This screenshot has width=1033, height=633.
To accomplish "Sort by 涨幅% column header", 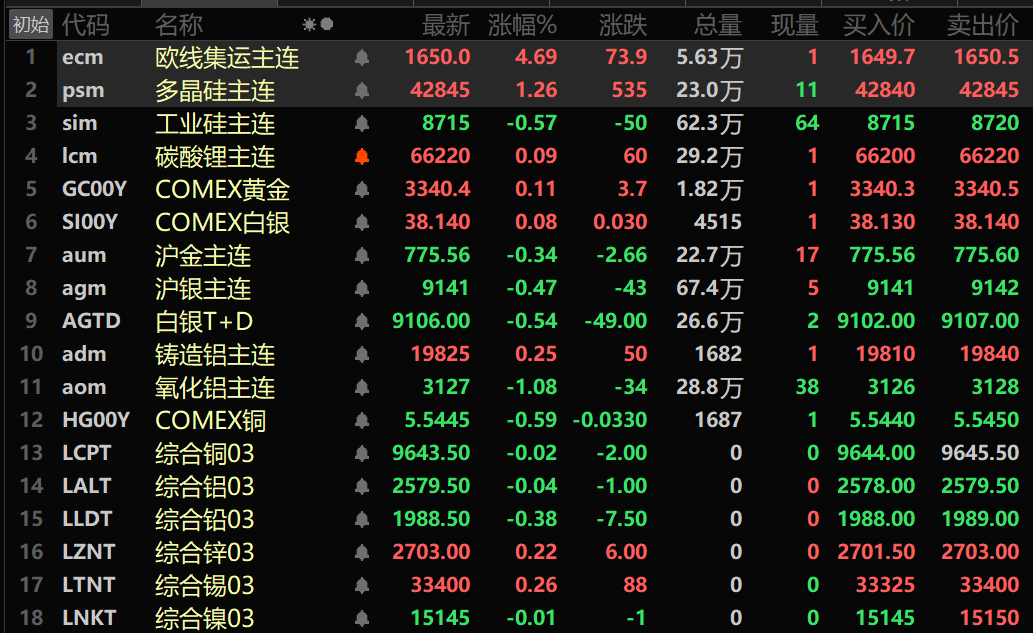I will (522, 26).
